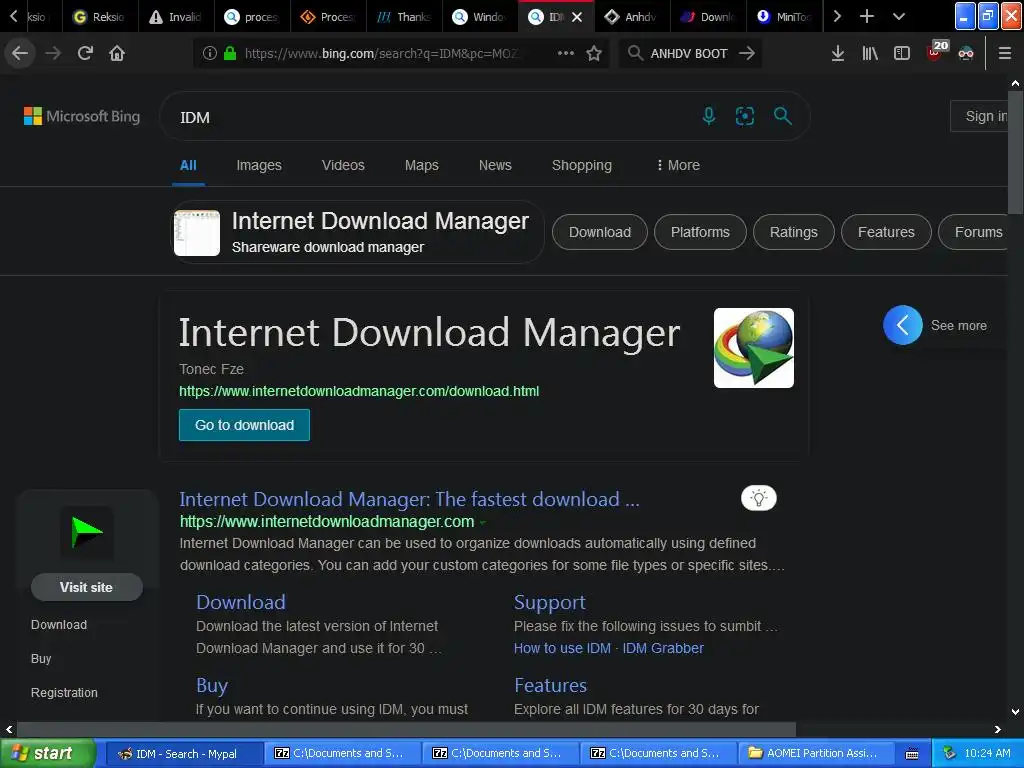Click the glasses extension icon in toolbar

966,54
